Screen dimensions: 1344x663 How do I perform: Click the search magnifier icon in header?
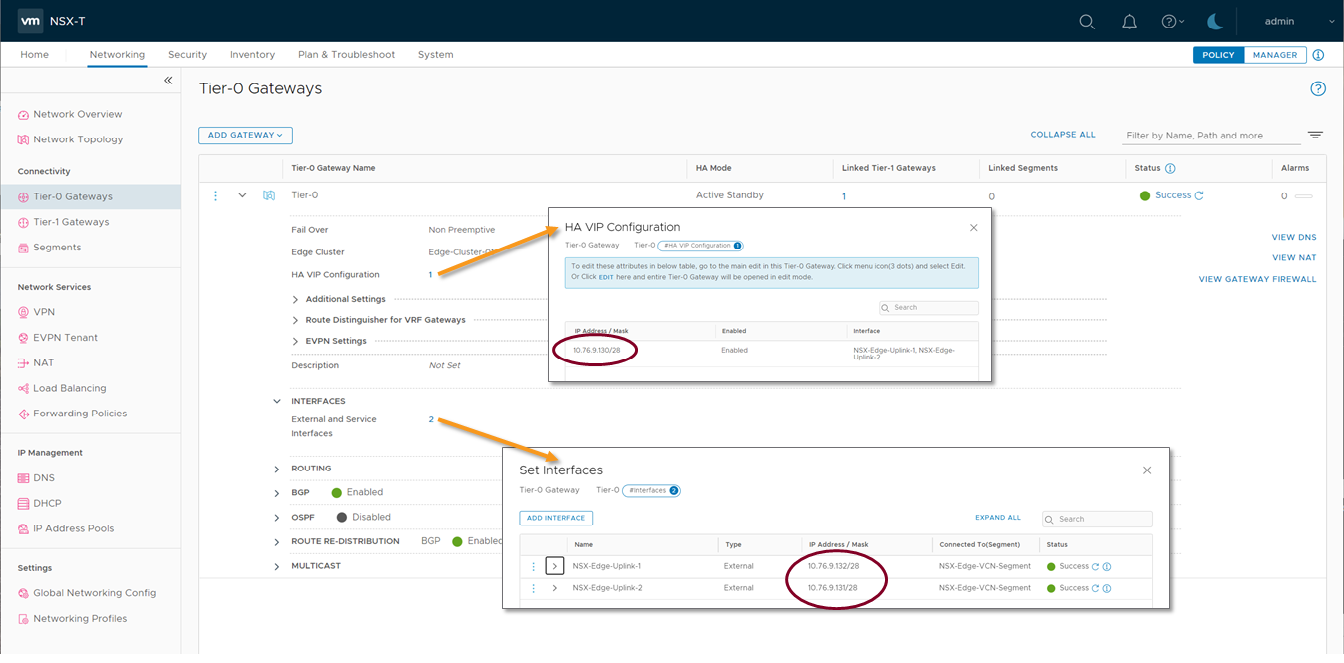(x=1087, y=21)
